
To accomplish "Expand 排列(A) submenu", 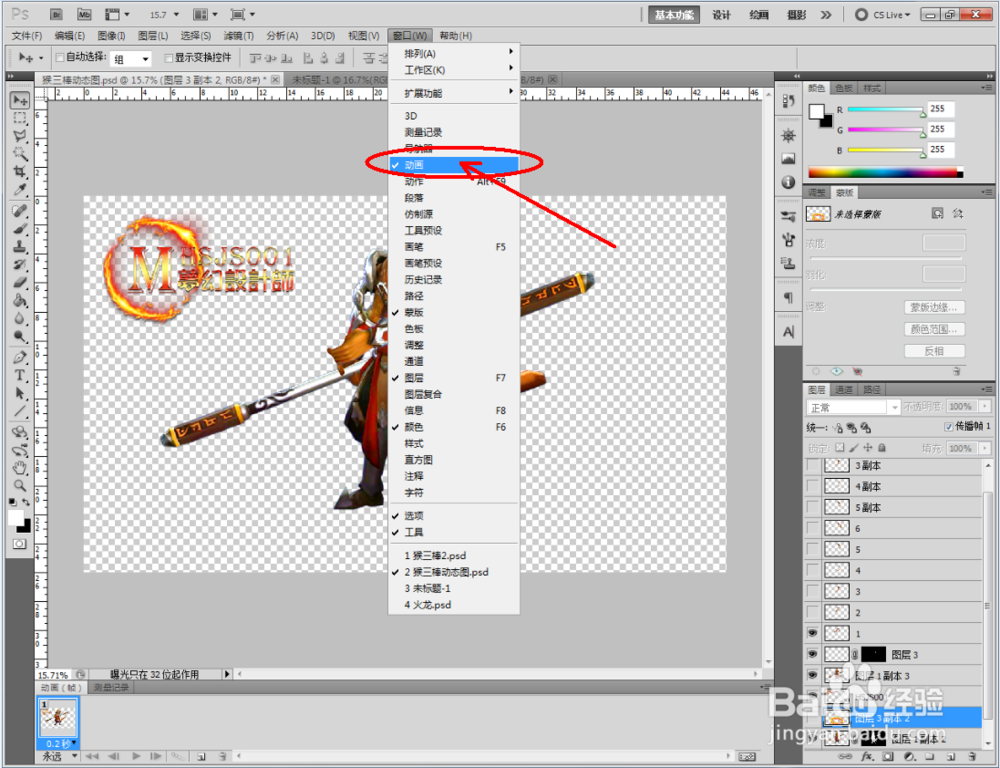I will tap(453, 53).
